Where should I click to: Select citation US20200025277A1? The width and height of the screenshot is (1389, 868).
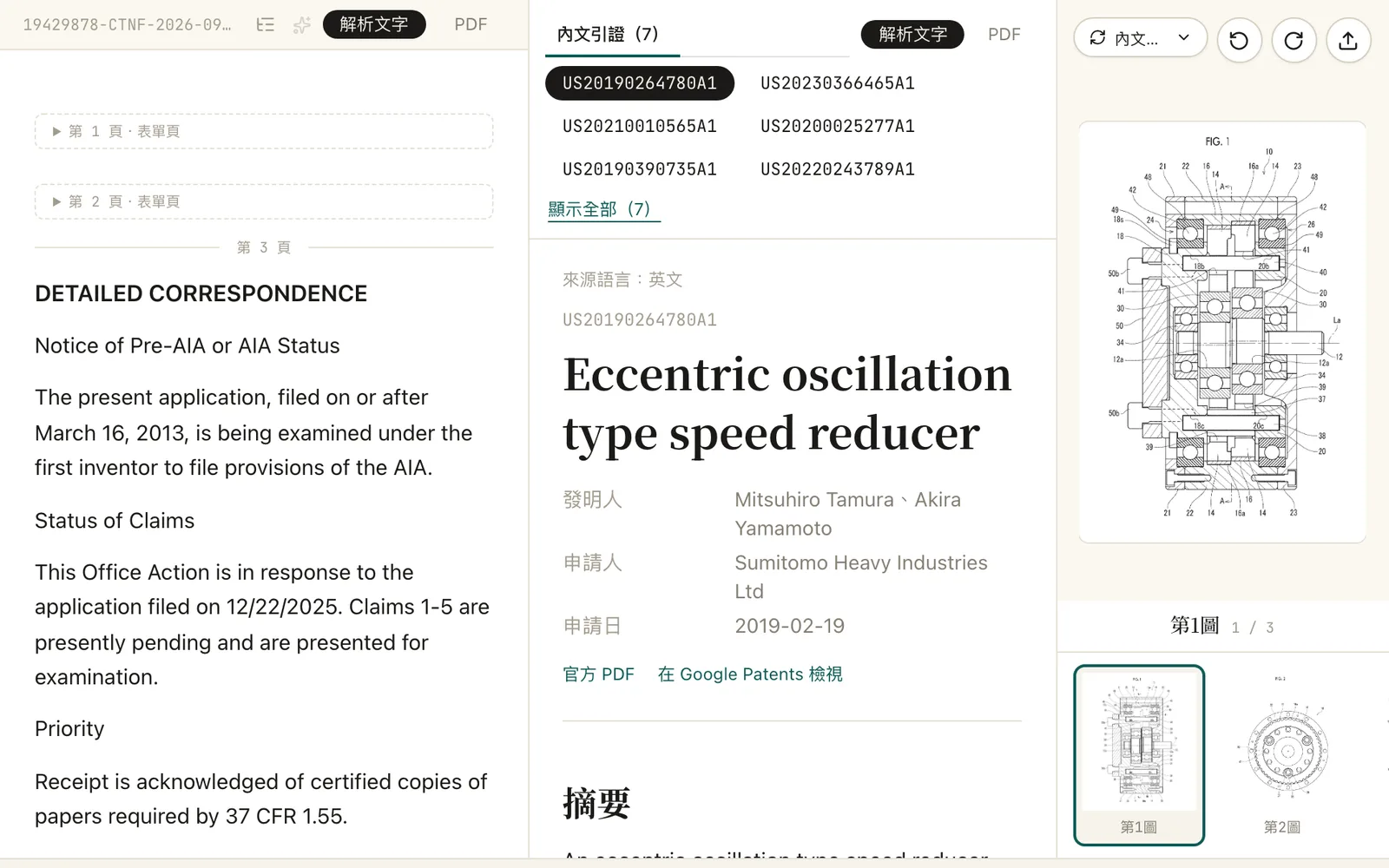click(838, 126)
